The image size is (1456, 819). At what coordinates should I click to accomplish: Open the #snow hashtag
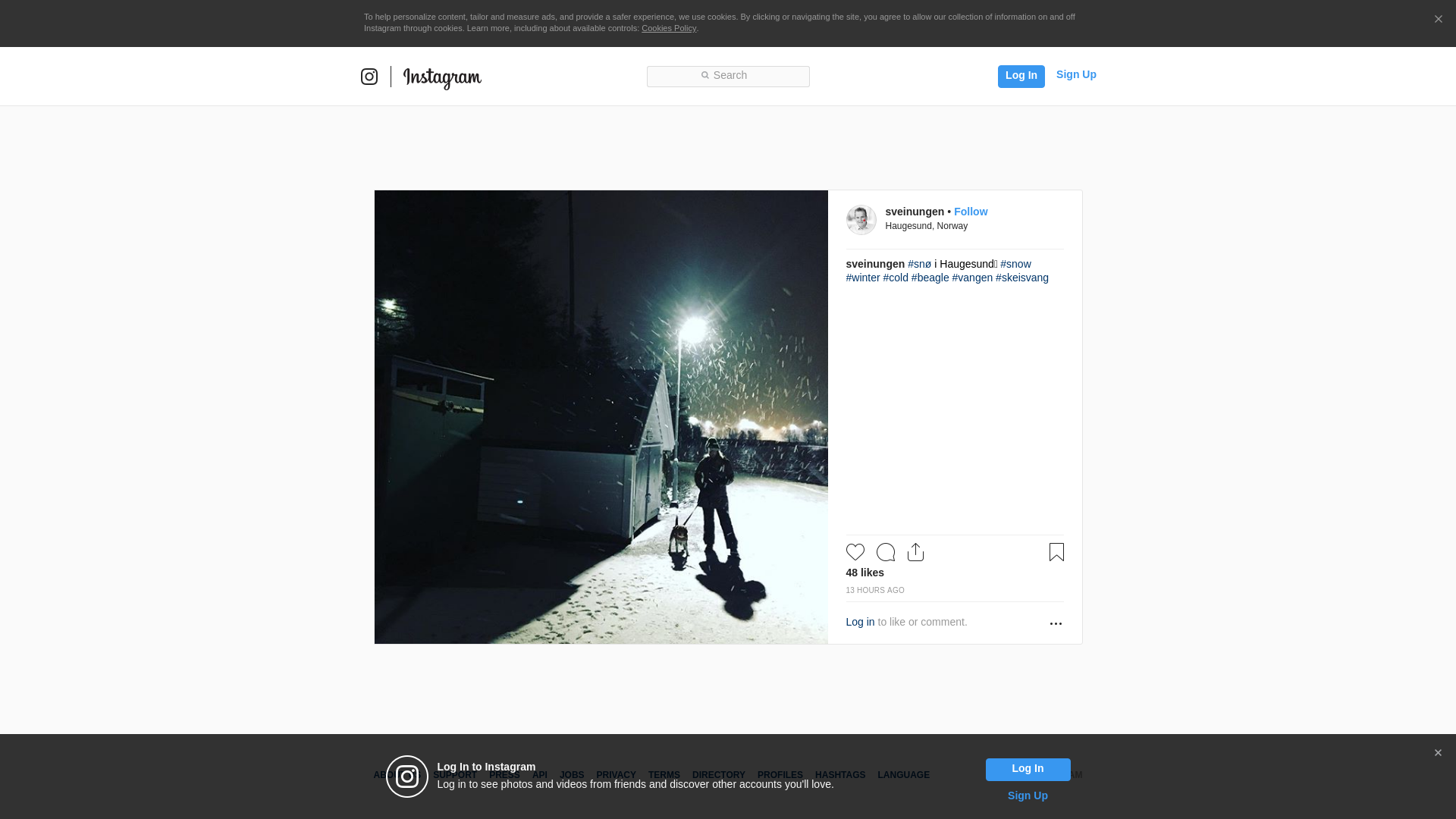pyautogui.click(x=1015, y=264)
